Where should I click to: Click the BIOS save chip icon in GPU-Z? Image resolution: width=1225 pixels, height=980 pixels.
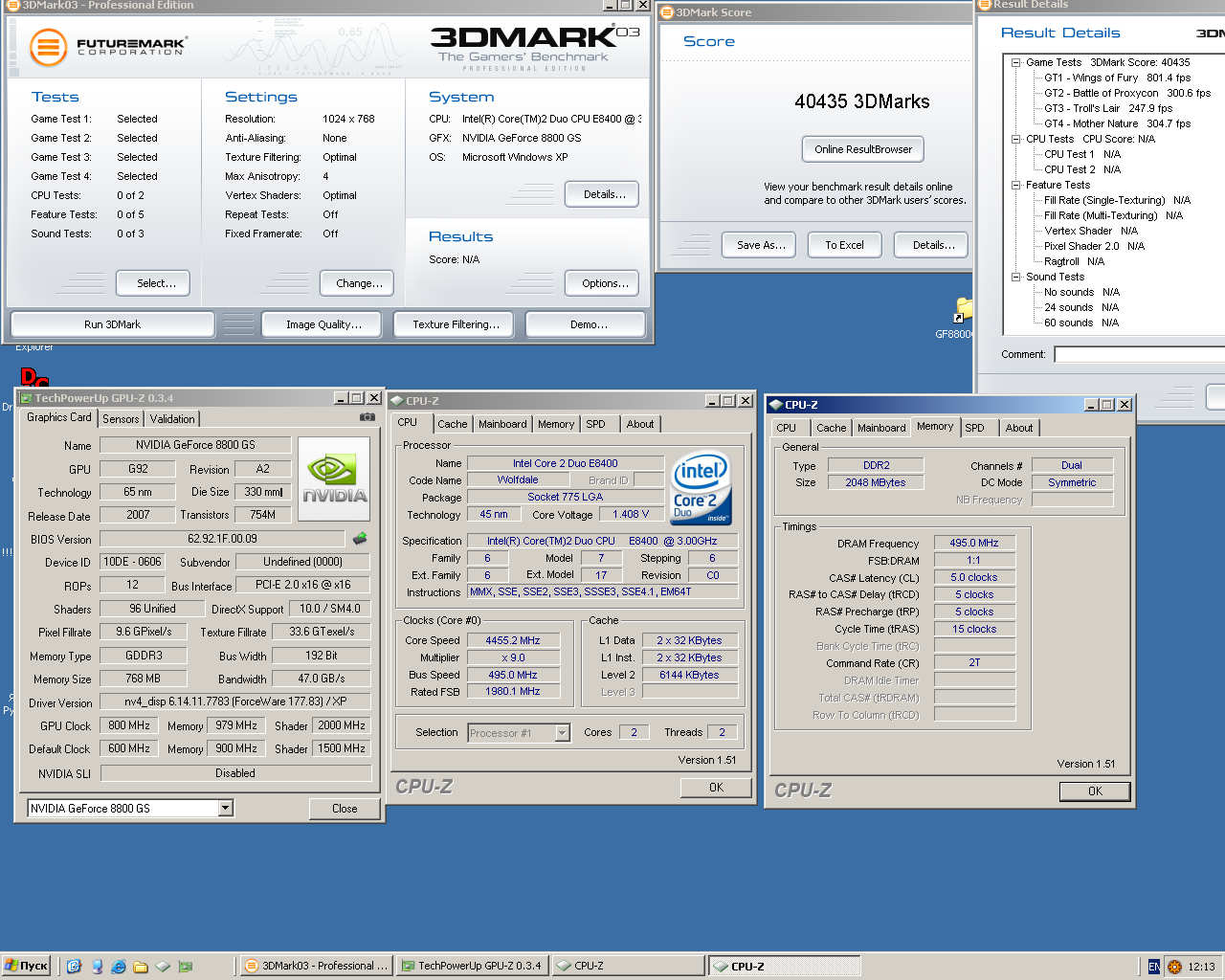pyautogui.click(x=360, y=539)
